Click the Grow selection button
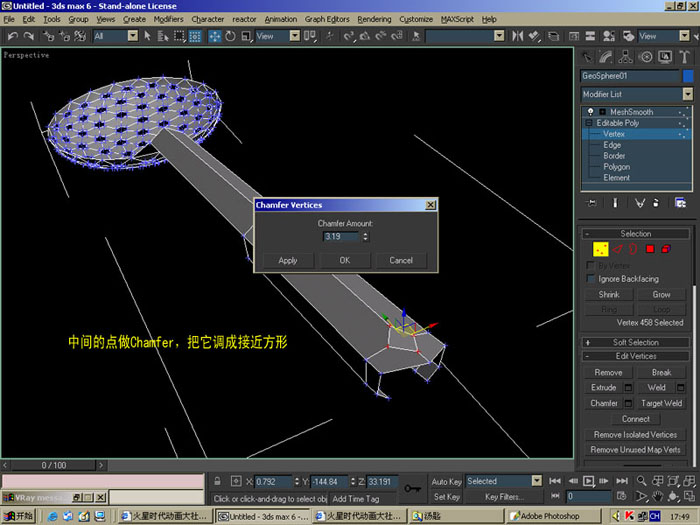The height and width of the screenshot is (525, 700). (661, 294)
